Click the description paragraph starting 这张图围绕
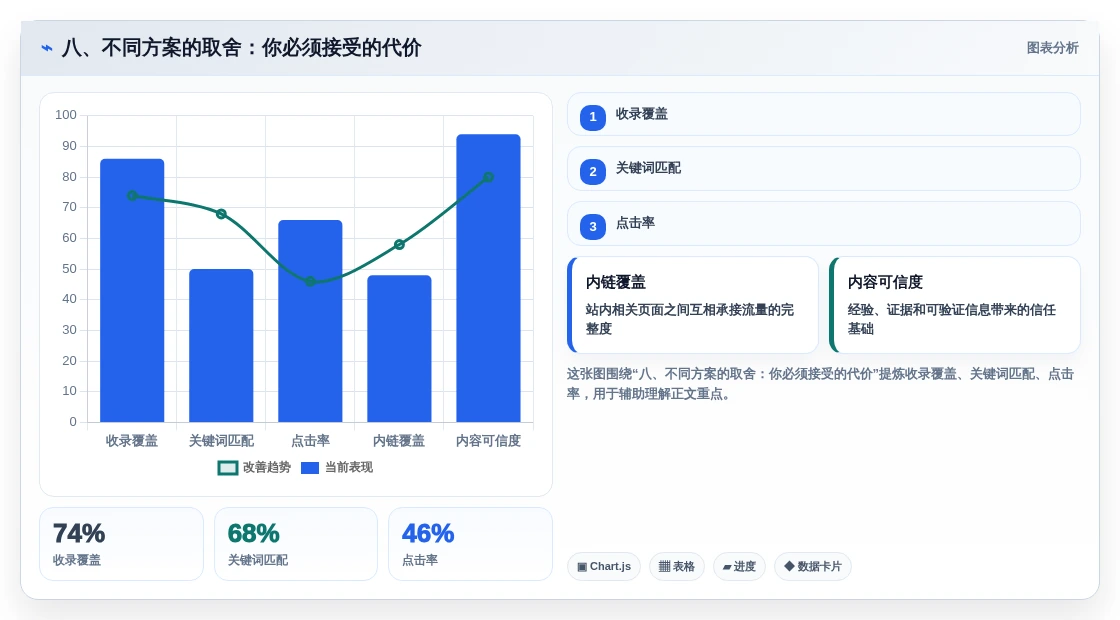Viewport: 1120px width, 620px height. [x=820, y=384]
